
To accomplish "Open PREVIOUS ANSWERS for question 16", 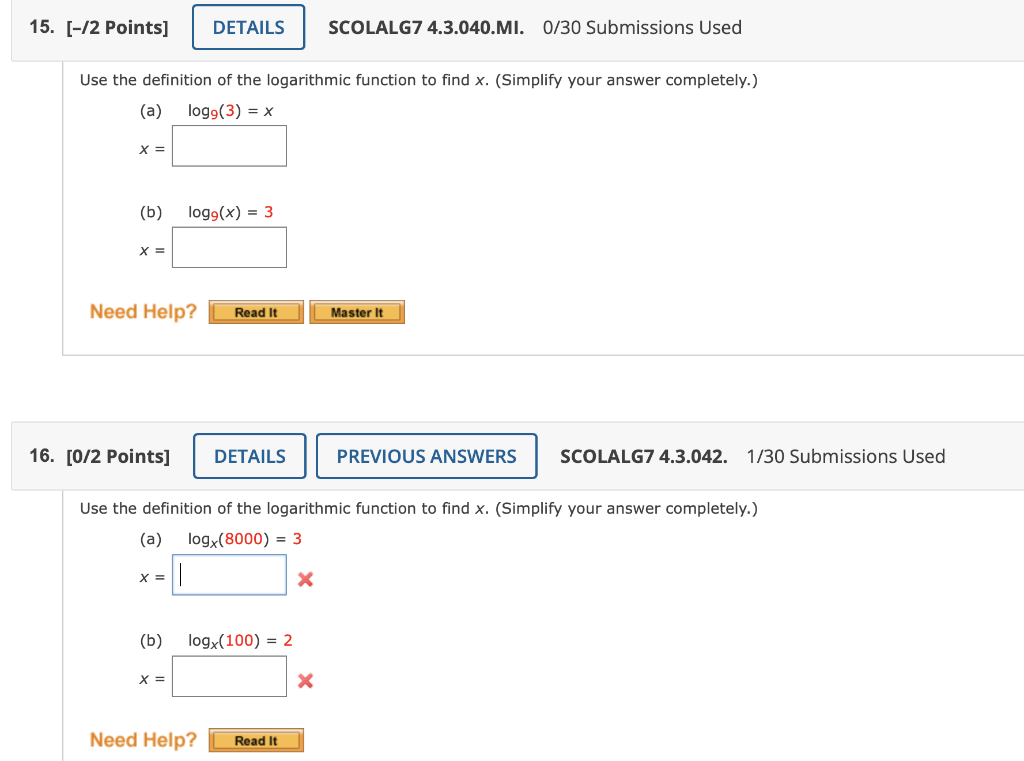I will pyautogui.click(x=427, y=456).
